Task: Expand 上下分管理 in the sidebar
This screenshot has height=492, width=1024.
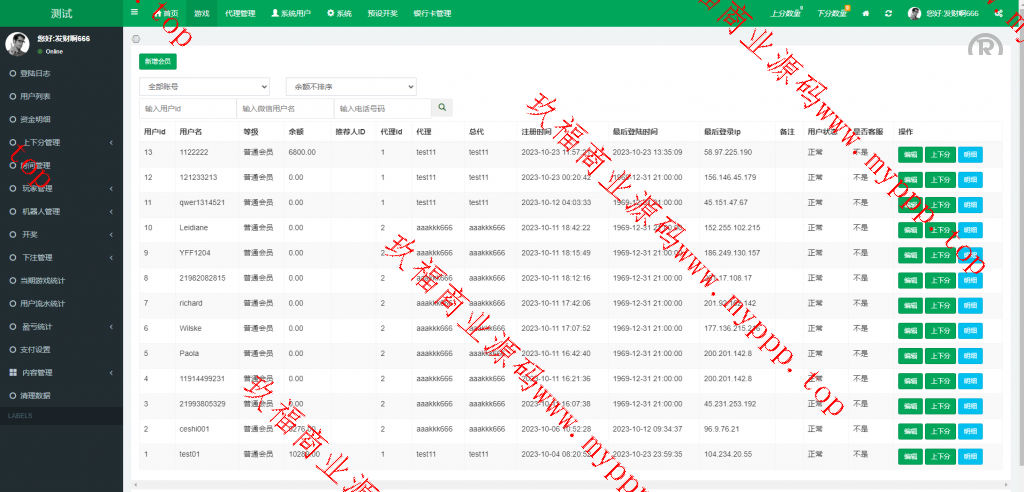Action: pyautogui.click(x=60, y=142)
